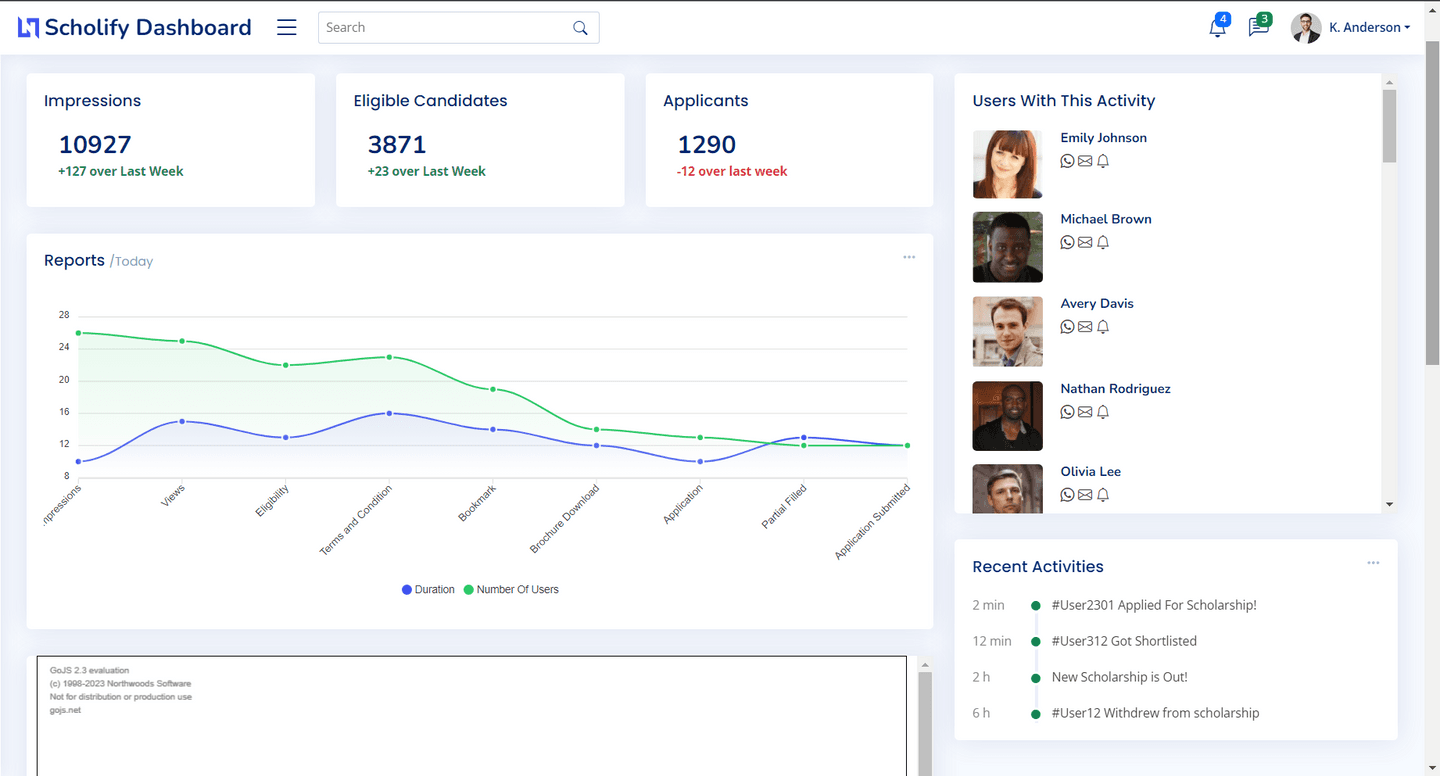This screenshot has height=776, width=1440.
Task: Click '#User12 Withdrew from scholarship' activity
Action: tap(1156, 713)
